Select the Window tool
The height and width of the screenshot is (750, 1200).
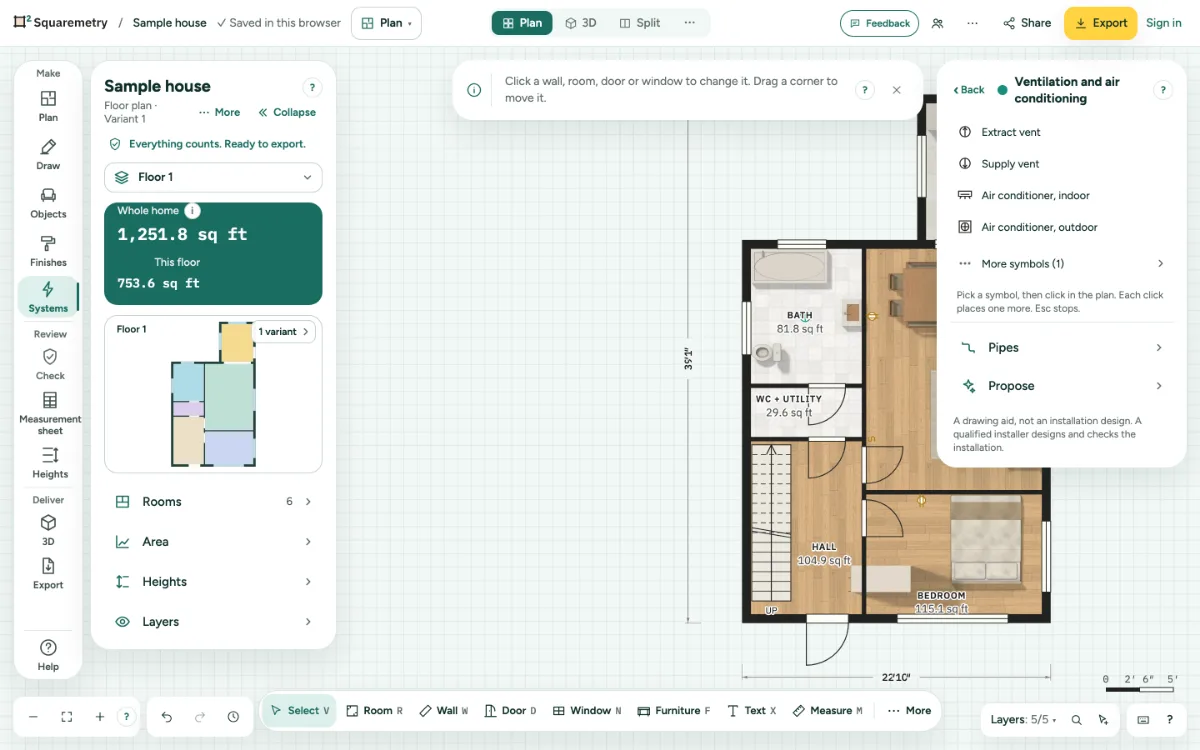point(587,711)
